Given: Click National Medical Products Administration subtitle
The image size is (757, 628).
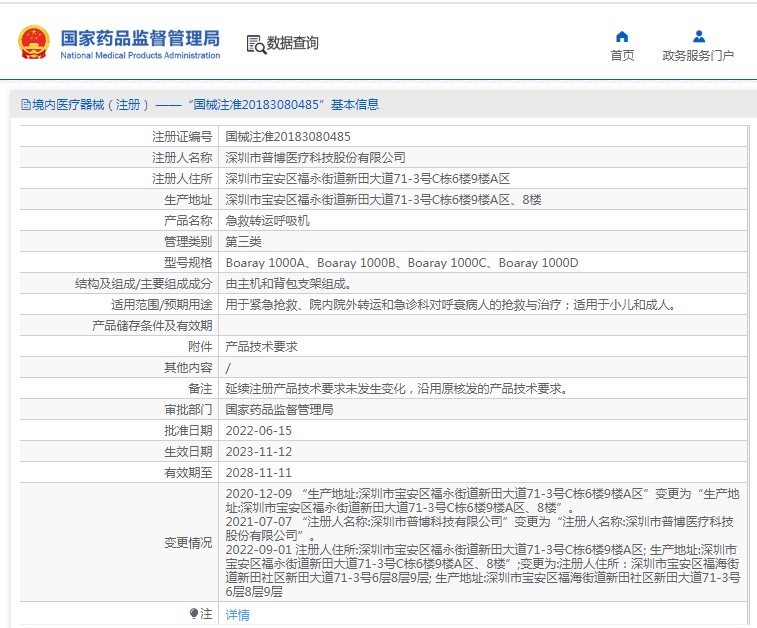Looking at the screenshot, I should tap(140, 56).
